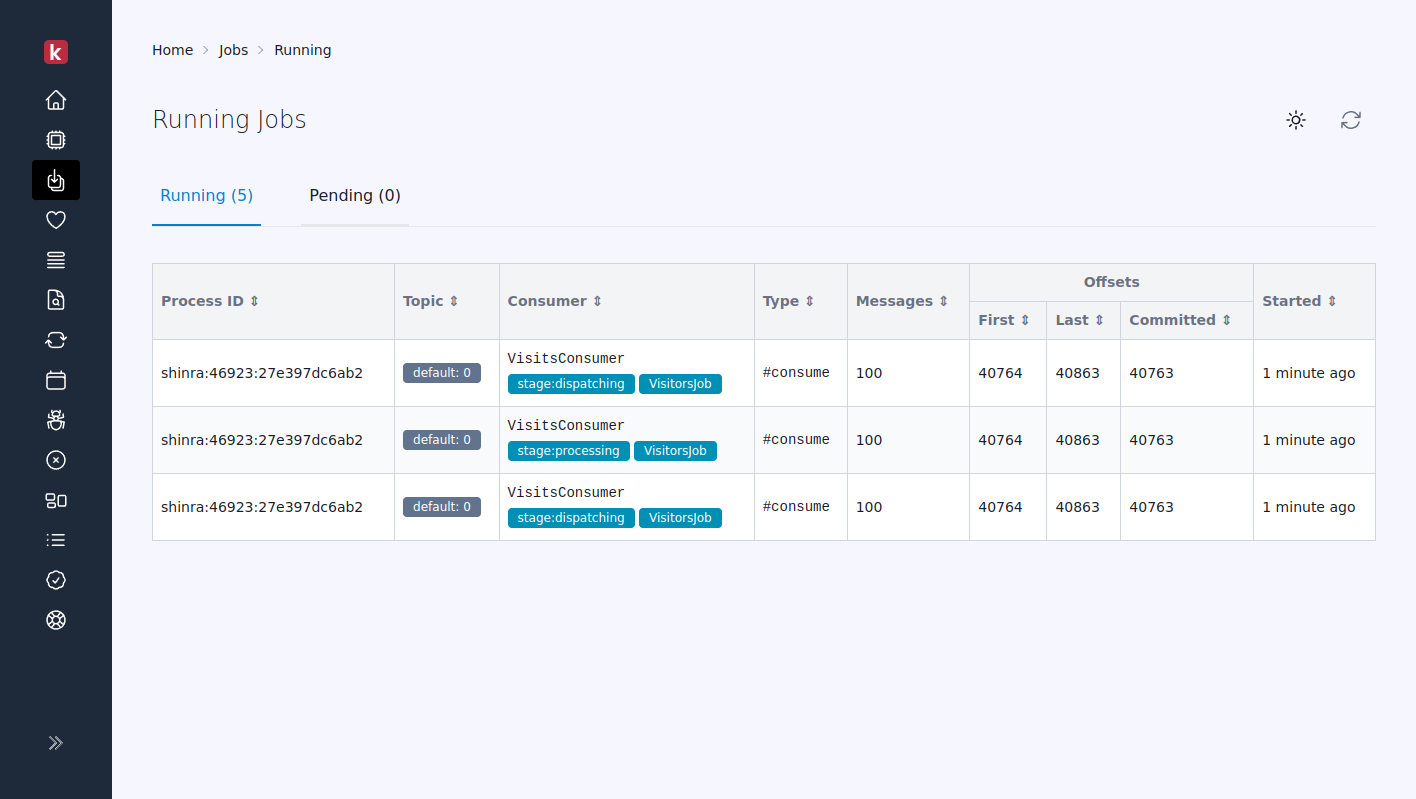Image resolution: width=1416 pixels, height=799 pixels.
Task: Click the stage:processing badge
Action: pyautogui.click(x=569, y=451)
